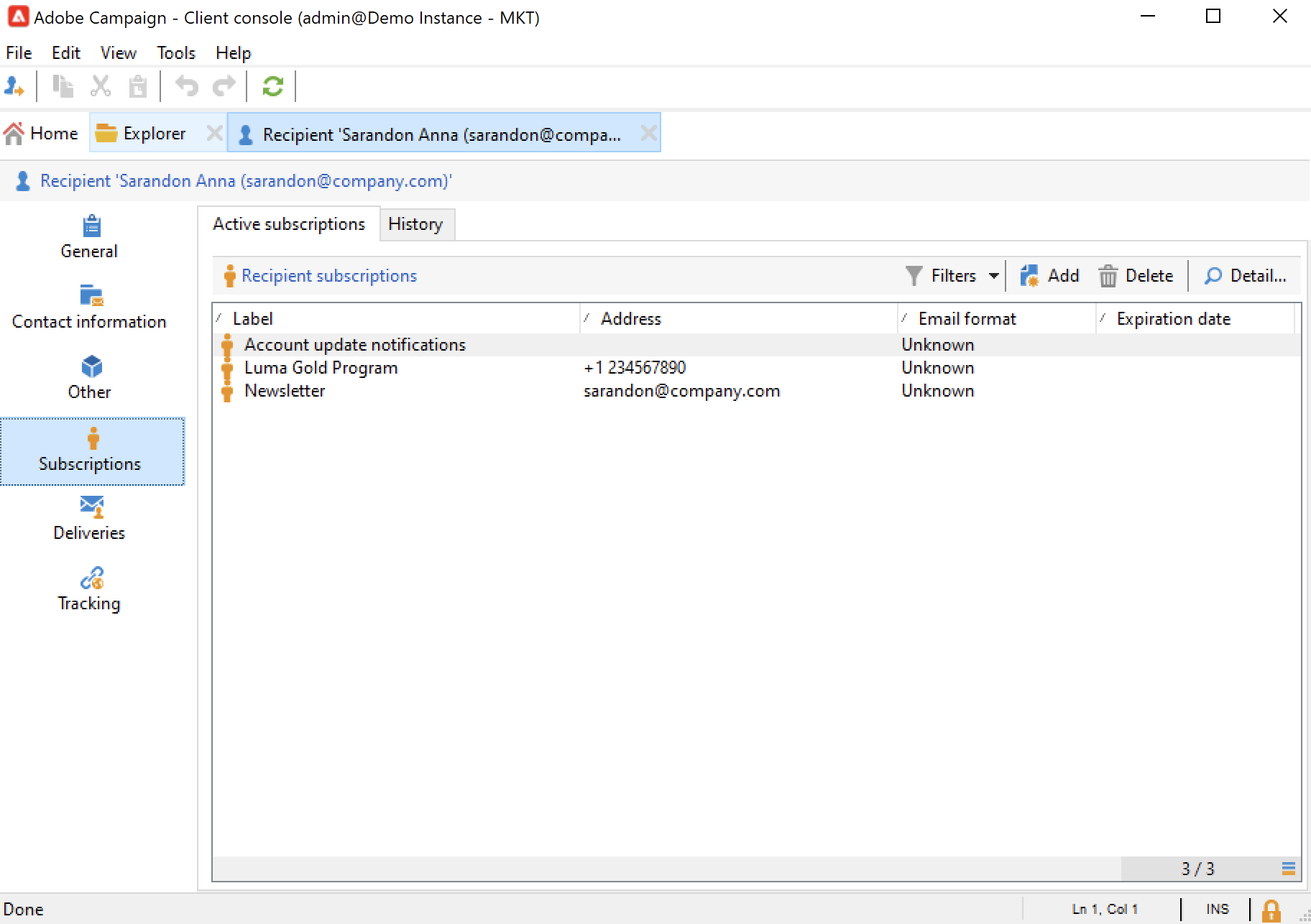Click the Recipient subscriptions link
This screenshot has height=924, width=1311.
329,276
